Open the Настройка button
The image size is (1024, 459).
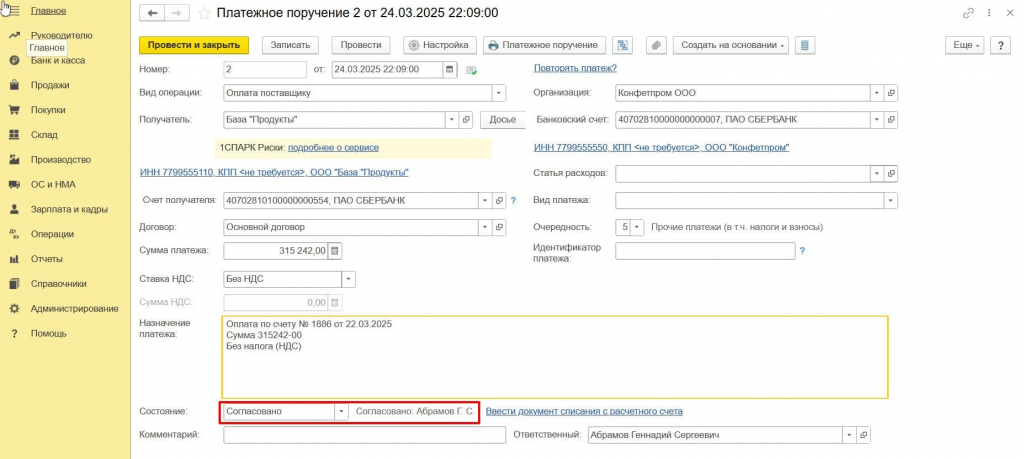pos(440,45)
